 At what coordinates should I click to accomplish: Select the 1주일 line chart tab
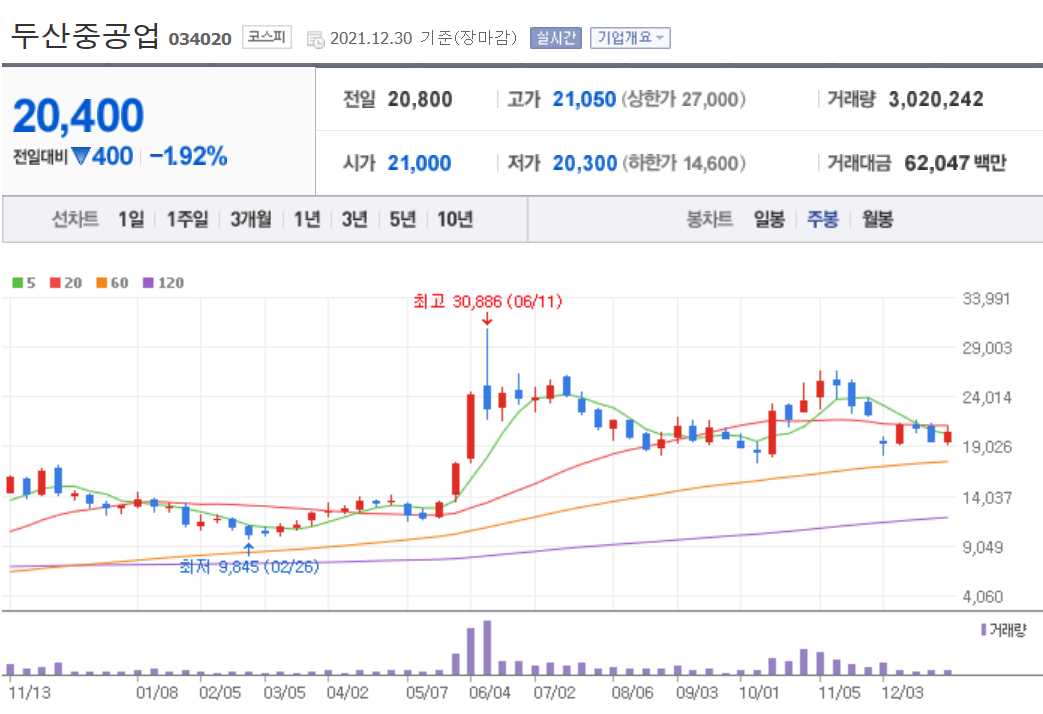[187, 219]
